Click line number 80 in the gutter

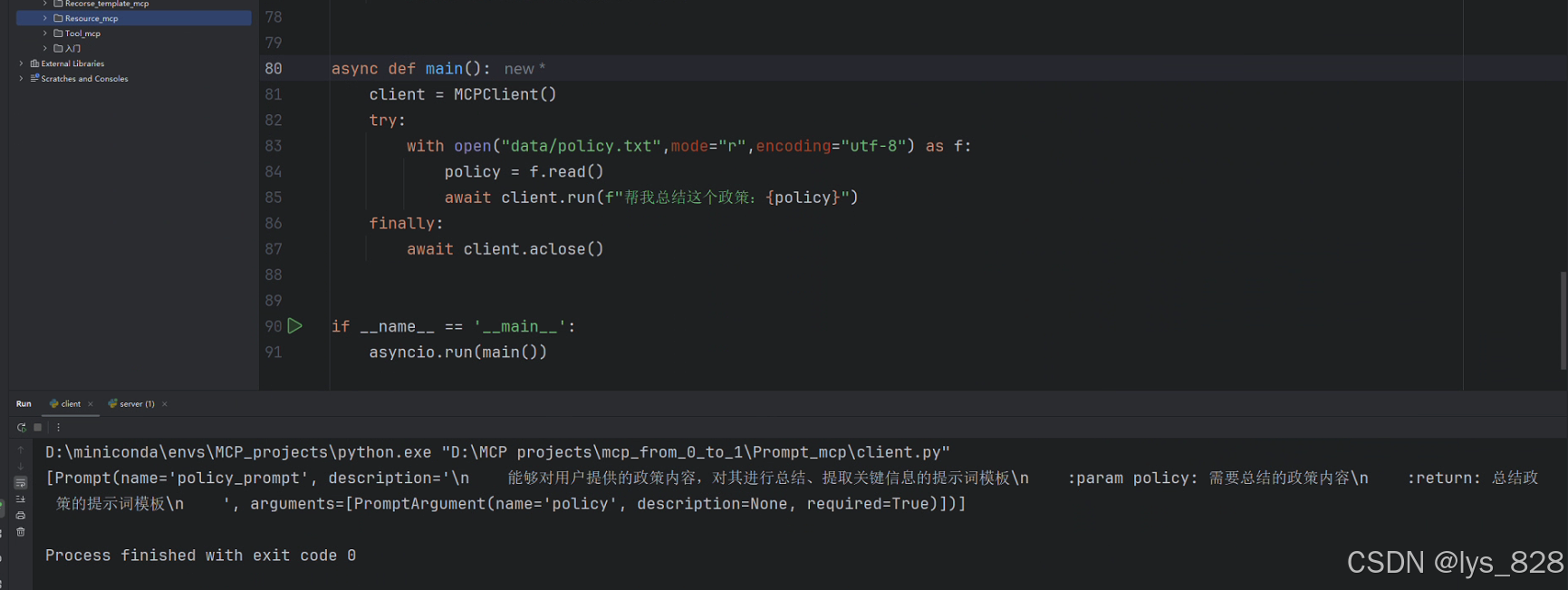point(274,69)
